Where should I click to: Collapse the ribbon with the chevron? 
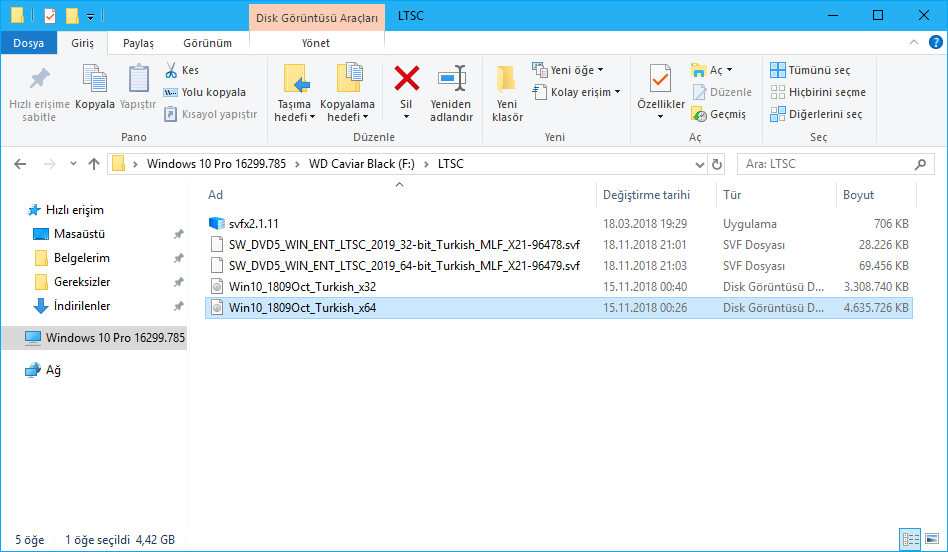[x=914, y=42]
